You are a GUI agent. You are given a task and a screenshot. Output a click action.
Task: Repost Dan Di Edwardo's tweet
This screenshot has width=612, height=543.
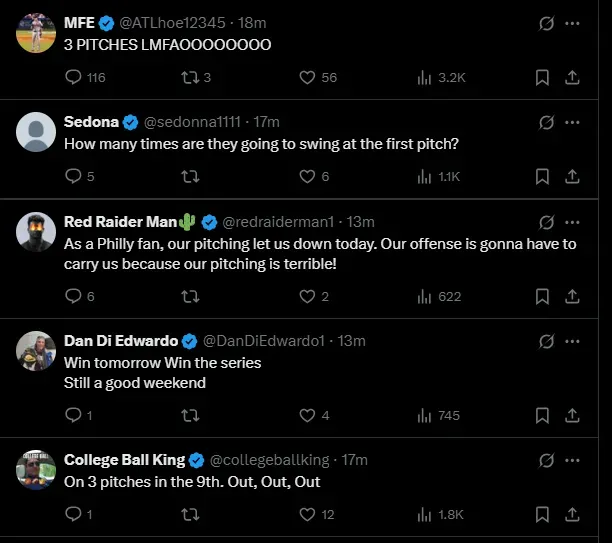(189, 415)
